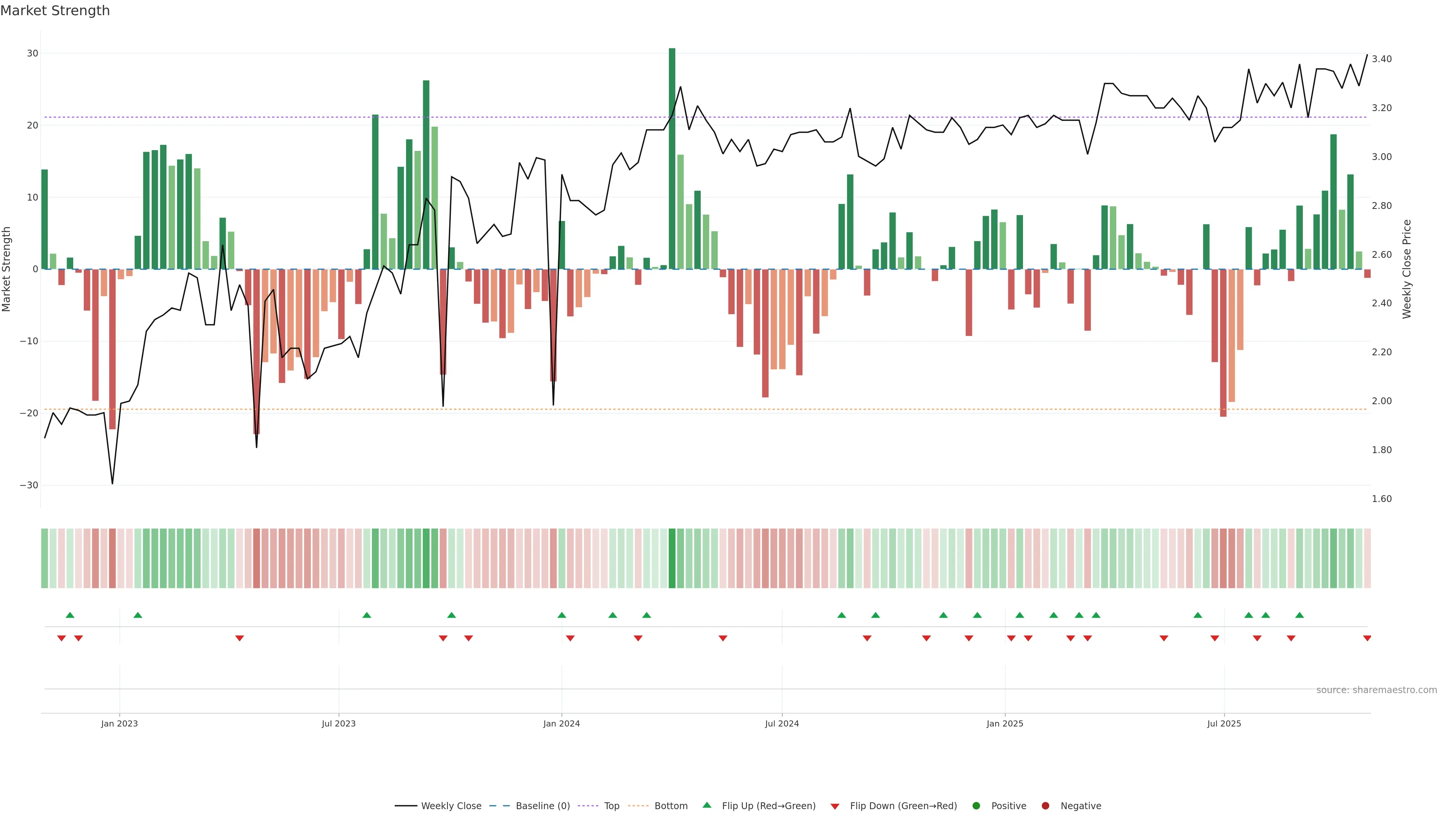Click the Flip Up green triangle legend icon
This screenshot has width=1456, height=819.
pyautogui.click(x=706, y=805)
